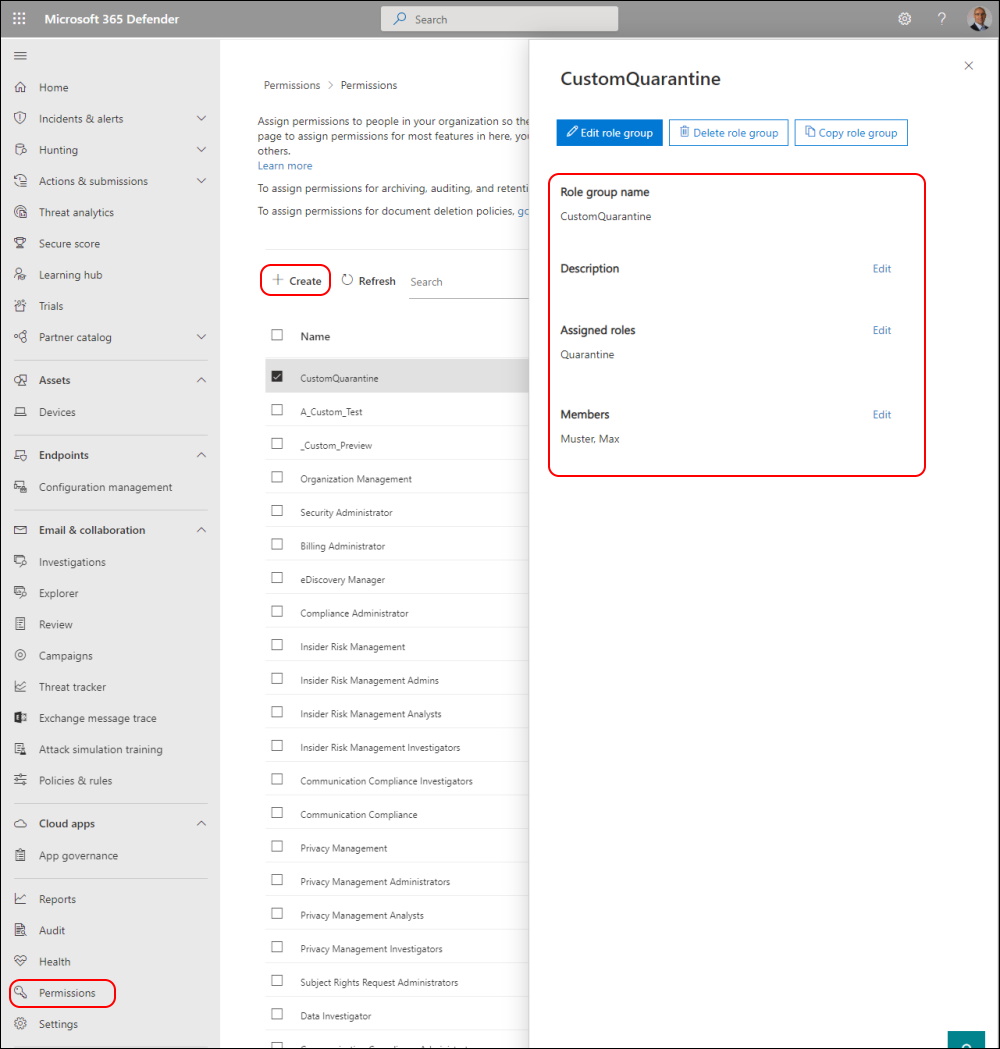Uncheck the CustomQuarantine checkbox

pos(277,377)
